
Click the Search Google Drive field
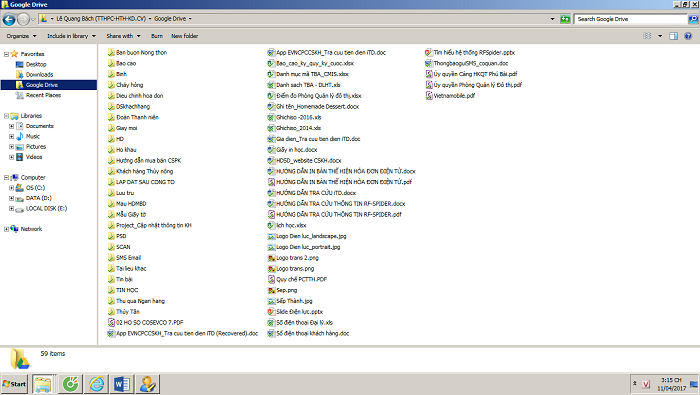click(x=631, y=19)
